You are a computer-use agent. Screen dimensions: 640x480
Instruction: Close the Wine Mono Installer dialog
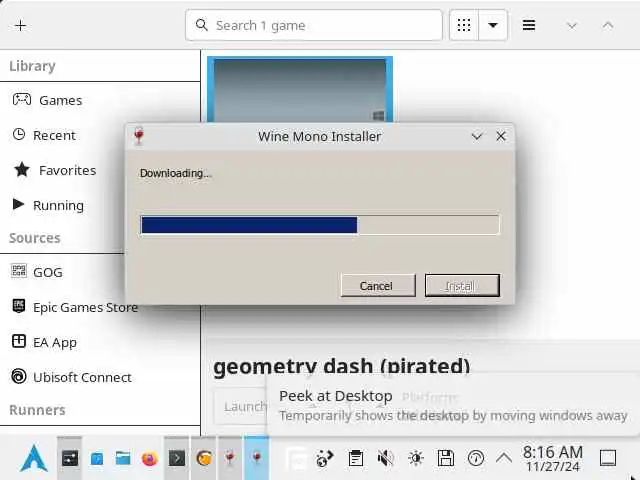coord(501,136)
